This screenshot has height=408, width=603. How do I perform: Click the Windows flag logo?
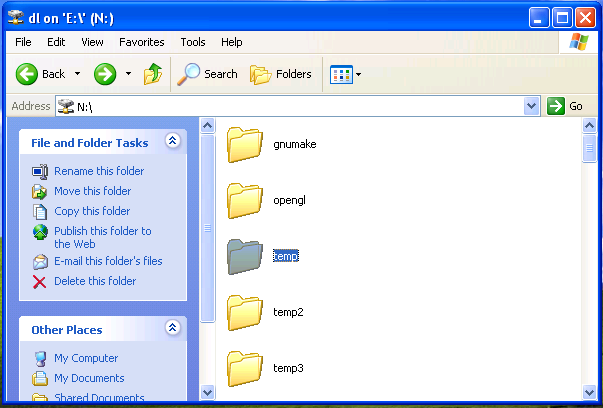pos(579,42)
